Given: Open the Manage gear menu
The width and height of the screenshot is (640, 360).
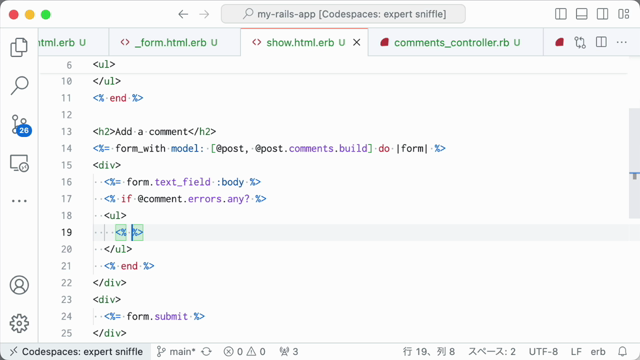Looking at the screenshot, I should pyautogui.click(x=19, y=323).
